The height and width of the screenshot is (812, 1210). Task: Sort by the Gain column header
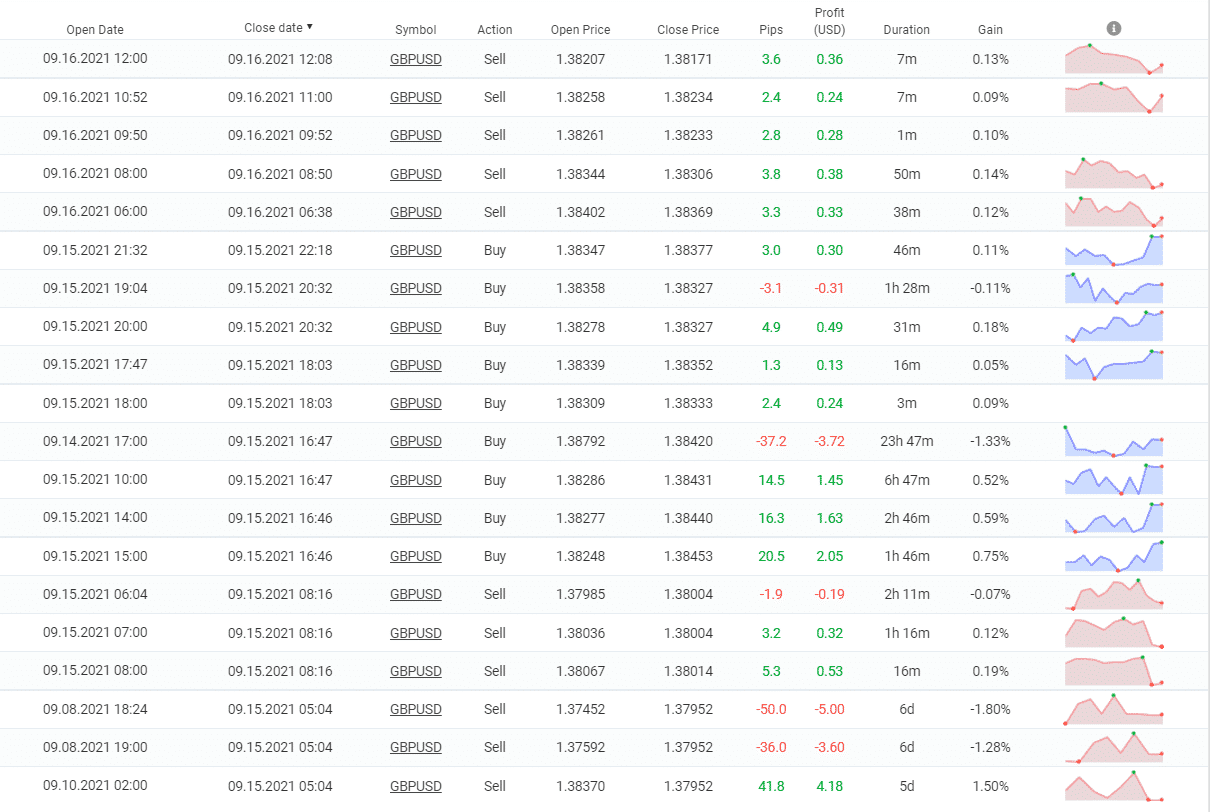coord(990,30)
